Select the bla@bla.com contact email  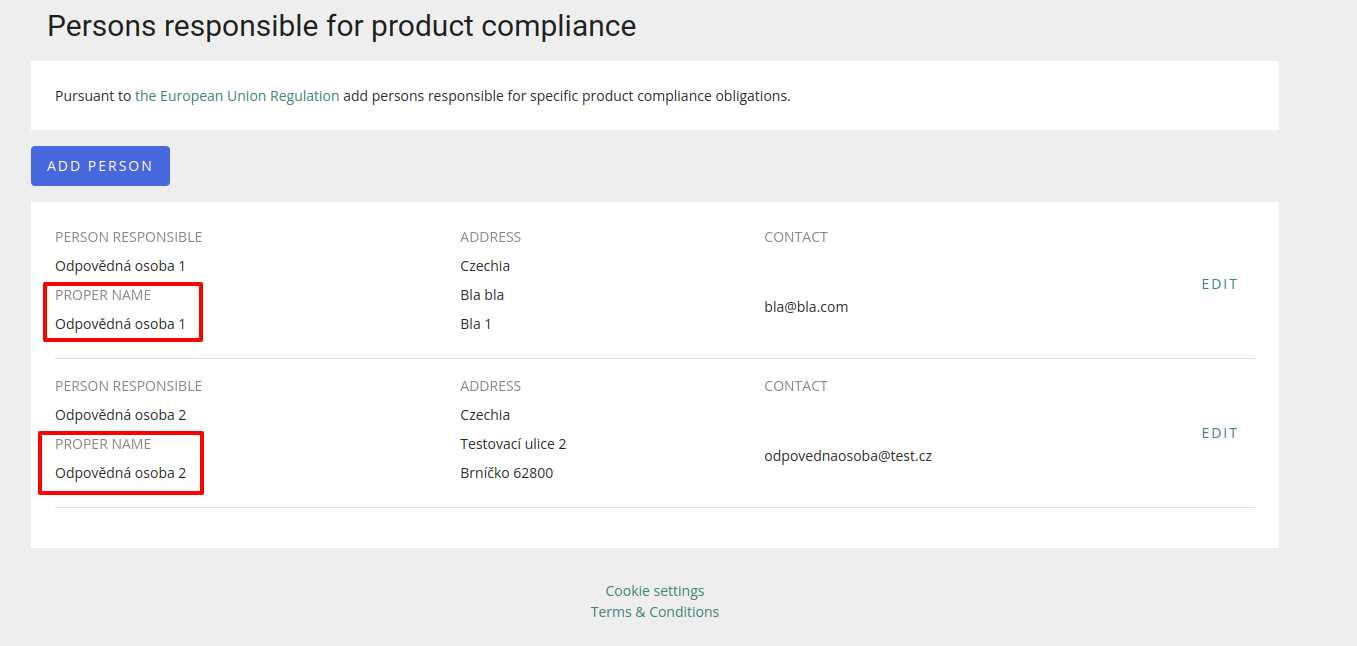pos(806,307)
